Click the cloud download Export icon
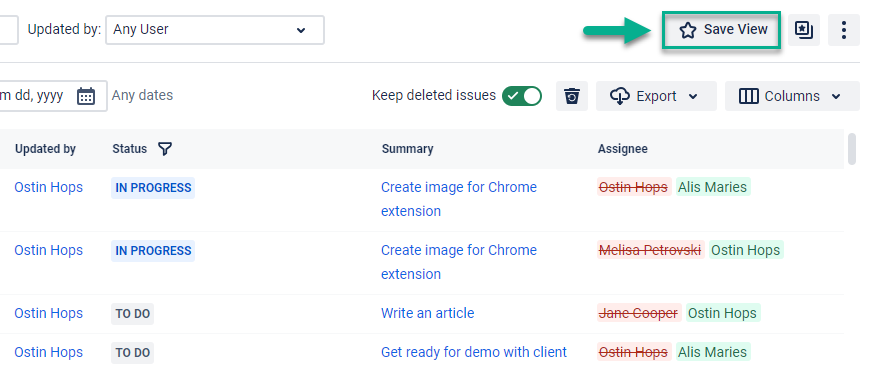 [x=619, y=96]
